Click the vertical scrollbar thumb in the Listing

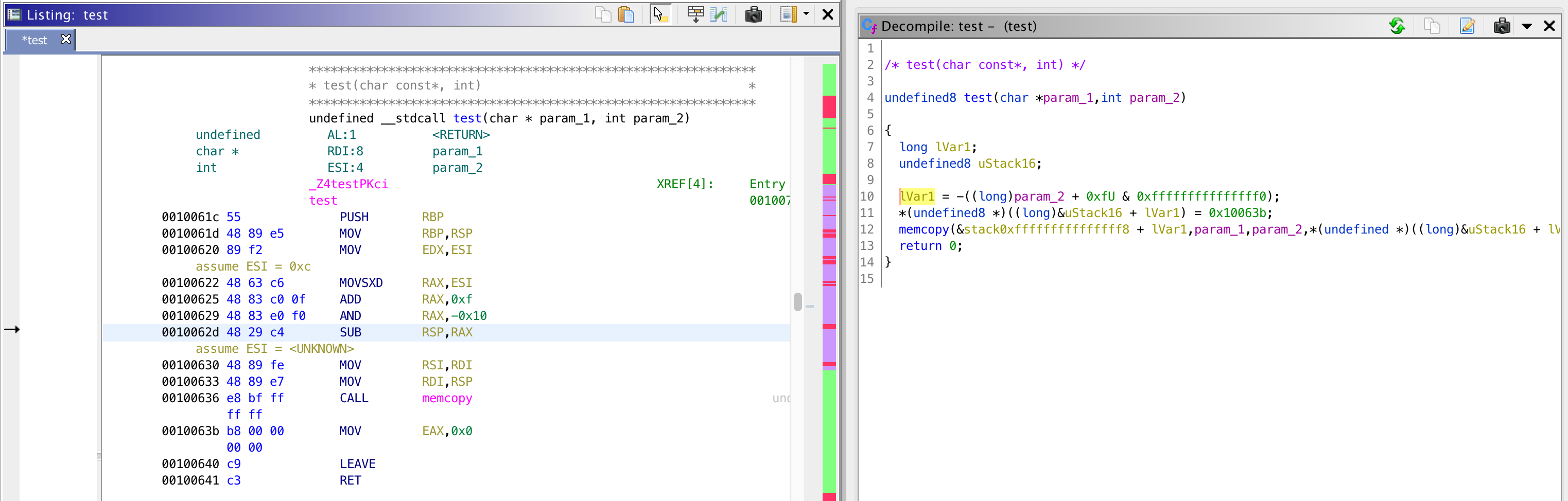797,301
